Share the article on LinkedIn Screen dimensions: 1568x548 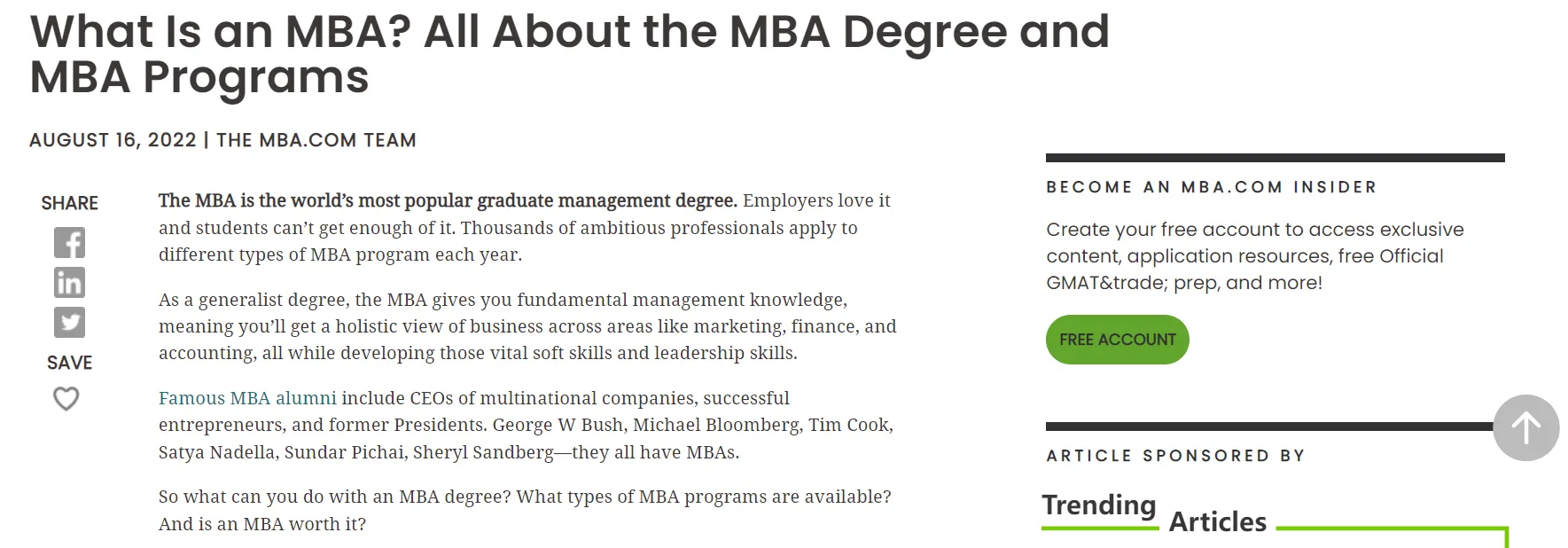tap(69, 283)
